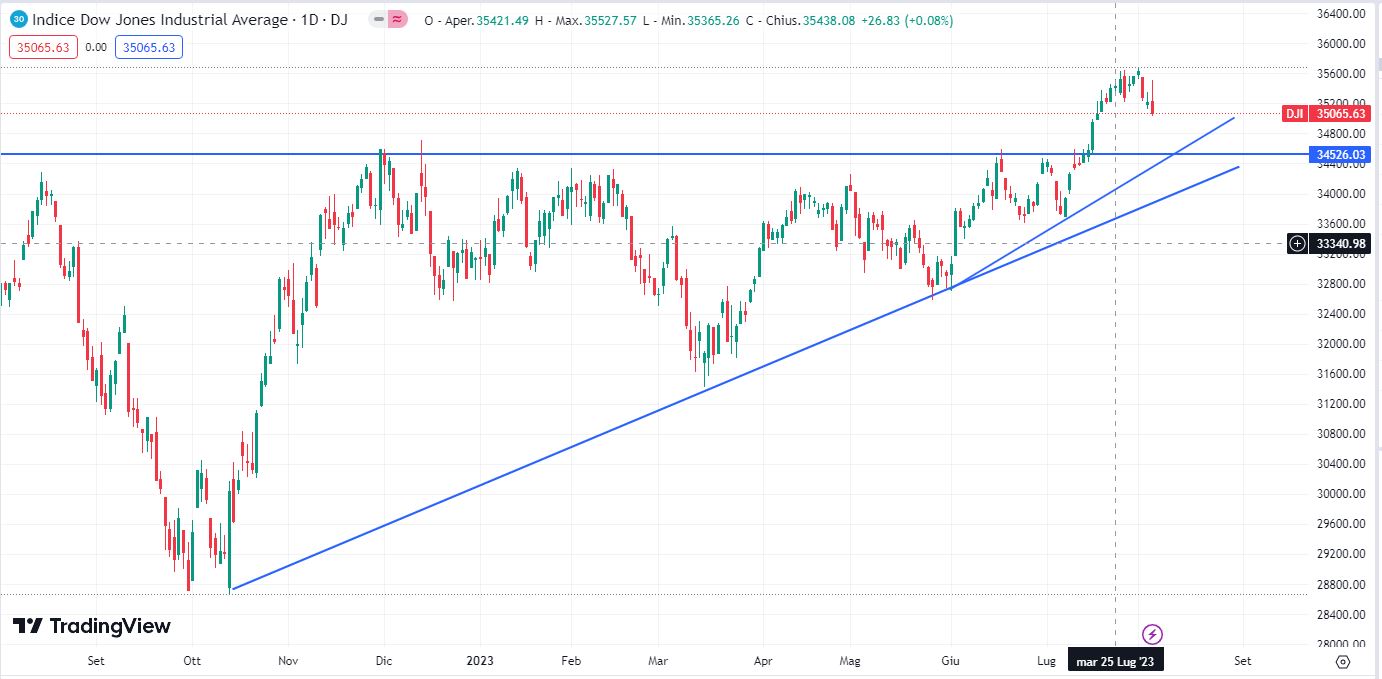
Task: Click the 36400.00 price scale label
Action: (x=1343, y=14)
